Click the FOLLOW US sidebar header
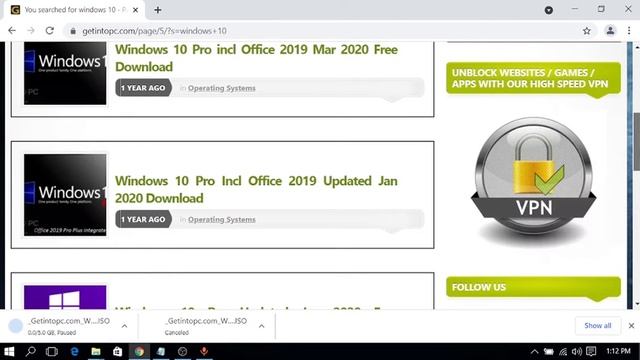The image size is (640, 360). tap(533, 287)
